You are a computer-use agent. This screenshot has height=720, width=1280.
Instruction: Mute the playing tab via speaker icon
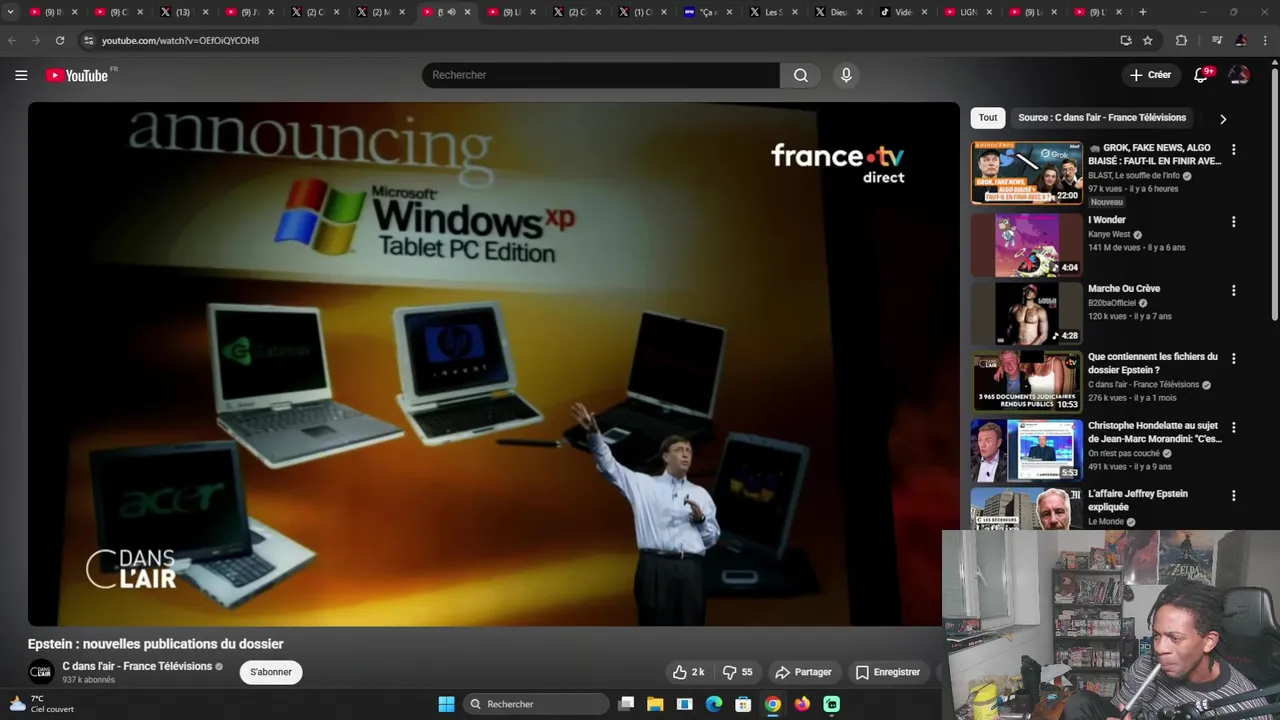click(x=451, y=12)
